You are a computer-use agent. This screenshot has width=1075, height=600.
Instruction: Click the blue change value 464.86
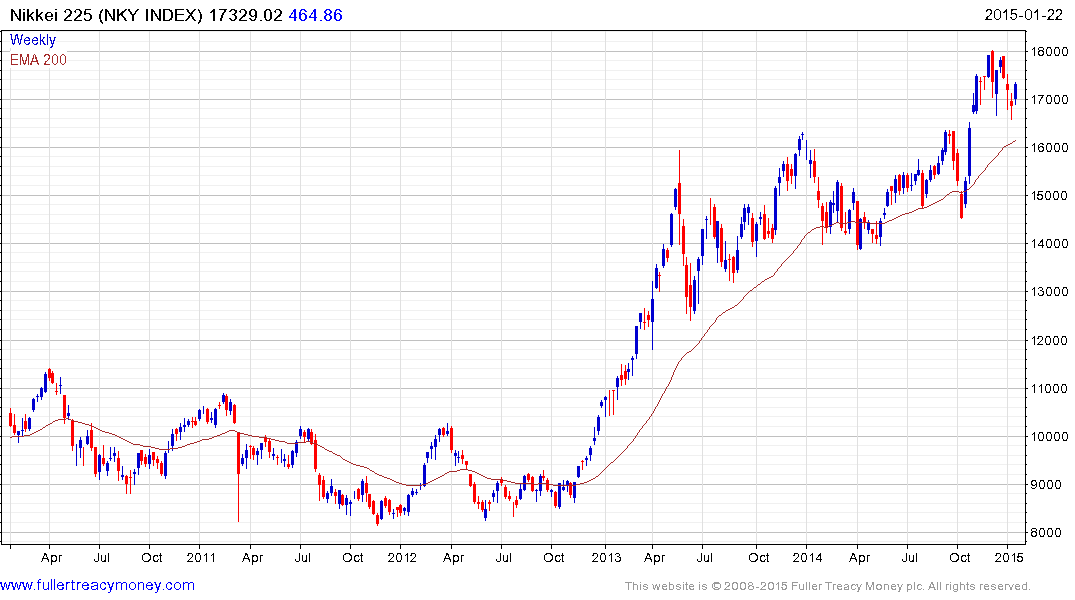click(315, 15)
